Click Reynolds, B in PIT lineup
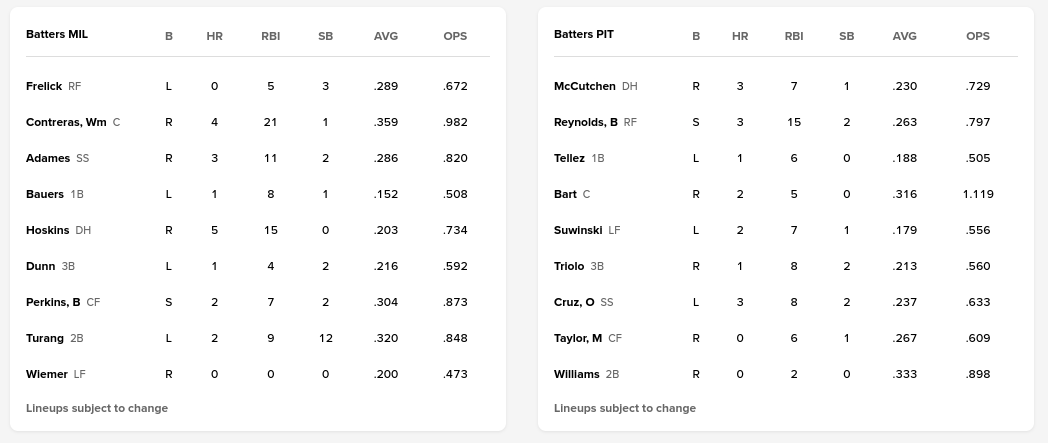1048x443 pixels. click(586, 122)
